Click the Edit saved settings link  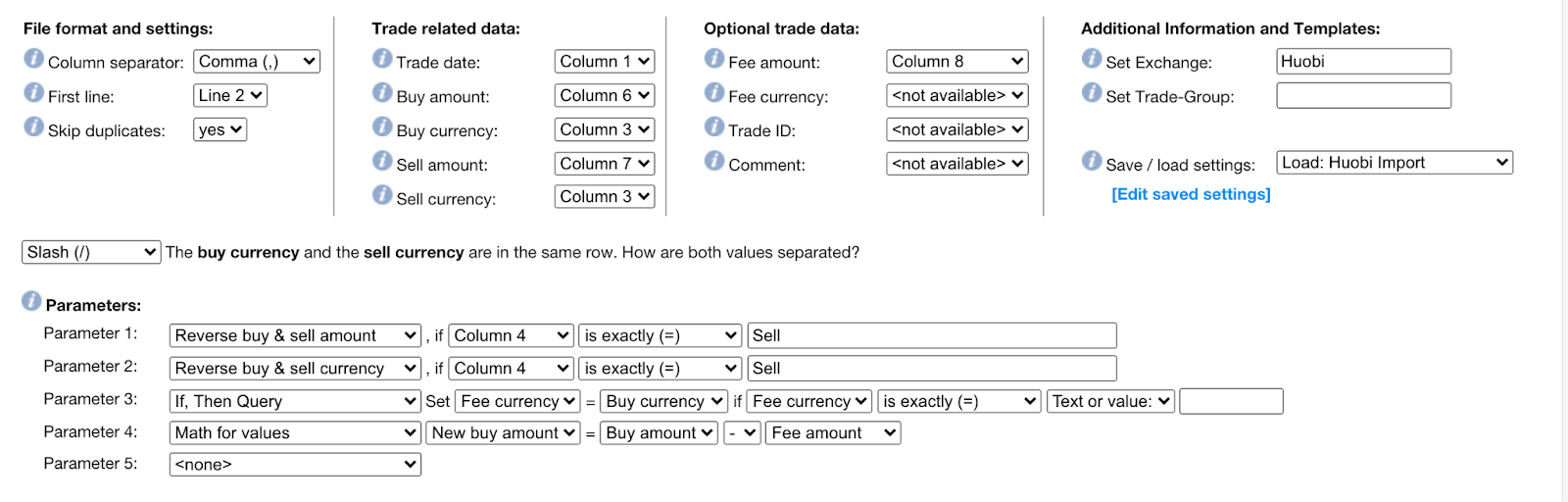click(1191, 194)
